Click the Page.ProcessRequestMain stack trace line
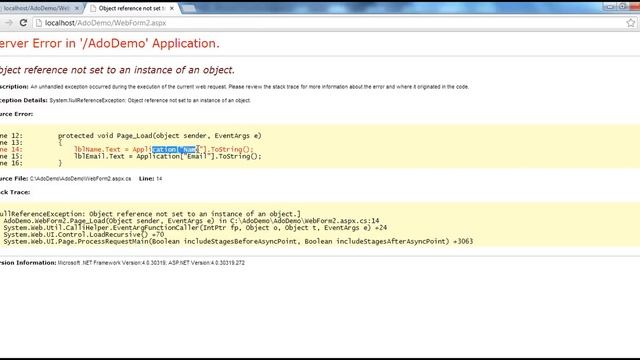 238,242
